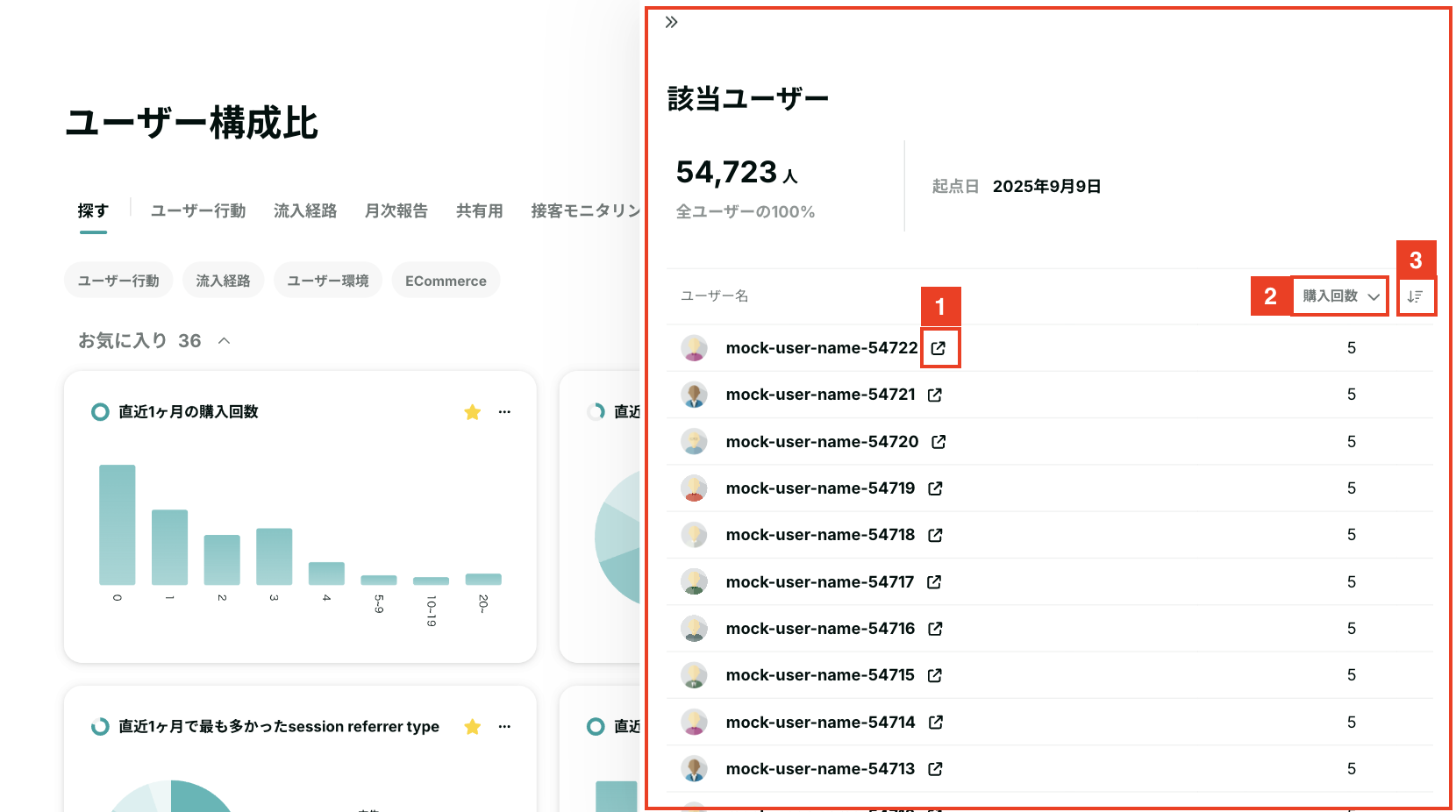Toggle sort order icon next to 購入回数
This screenshot has width=1456, height=812.
click(x=1415, y=296)
